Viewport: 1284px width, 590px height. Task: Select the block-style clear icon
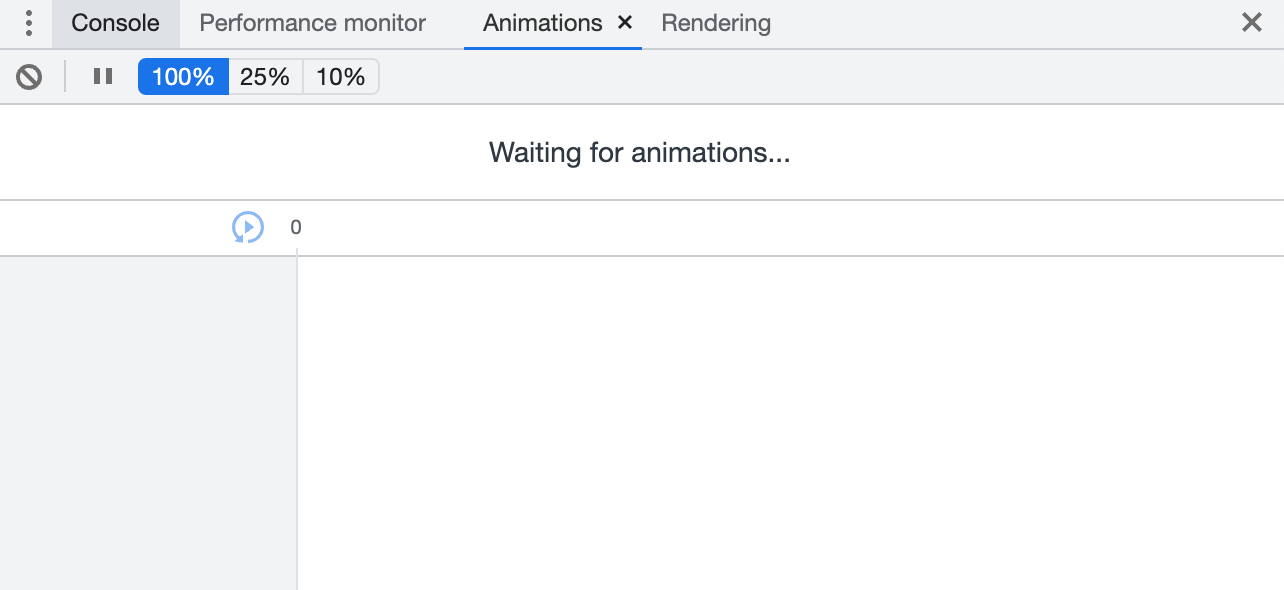(29, 76)
